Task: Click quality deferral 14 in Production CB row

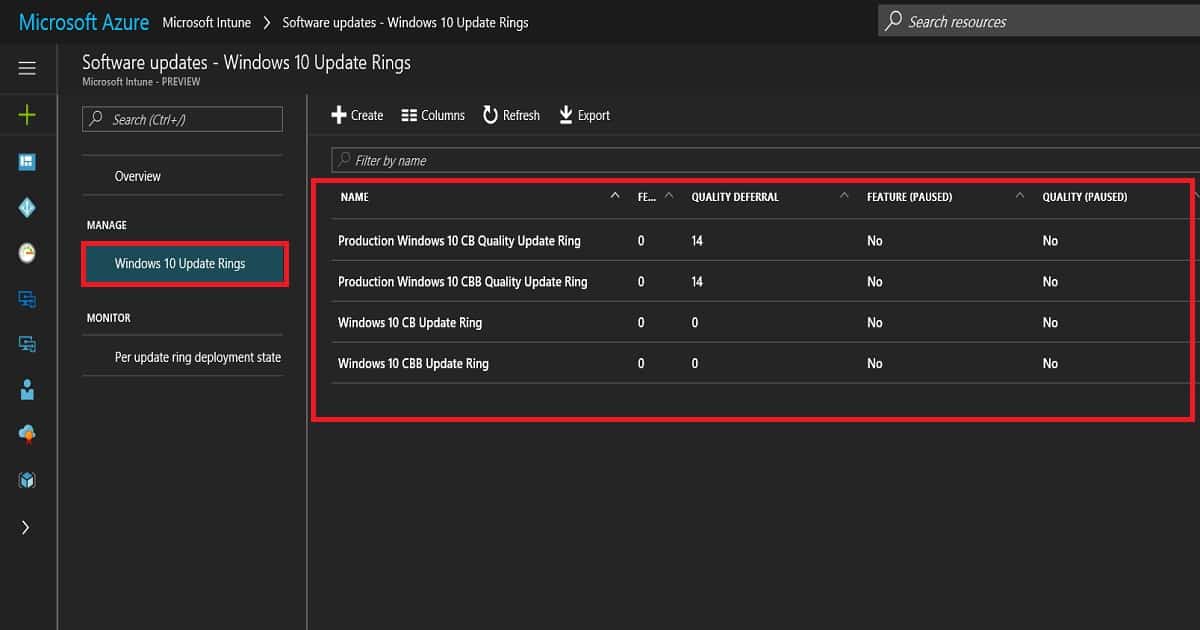Action: coord(697,240)
